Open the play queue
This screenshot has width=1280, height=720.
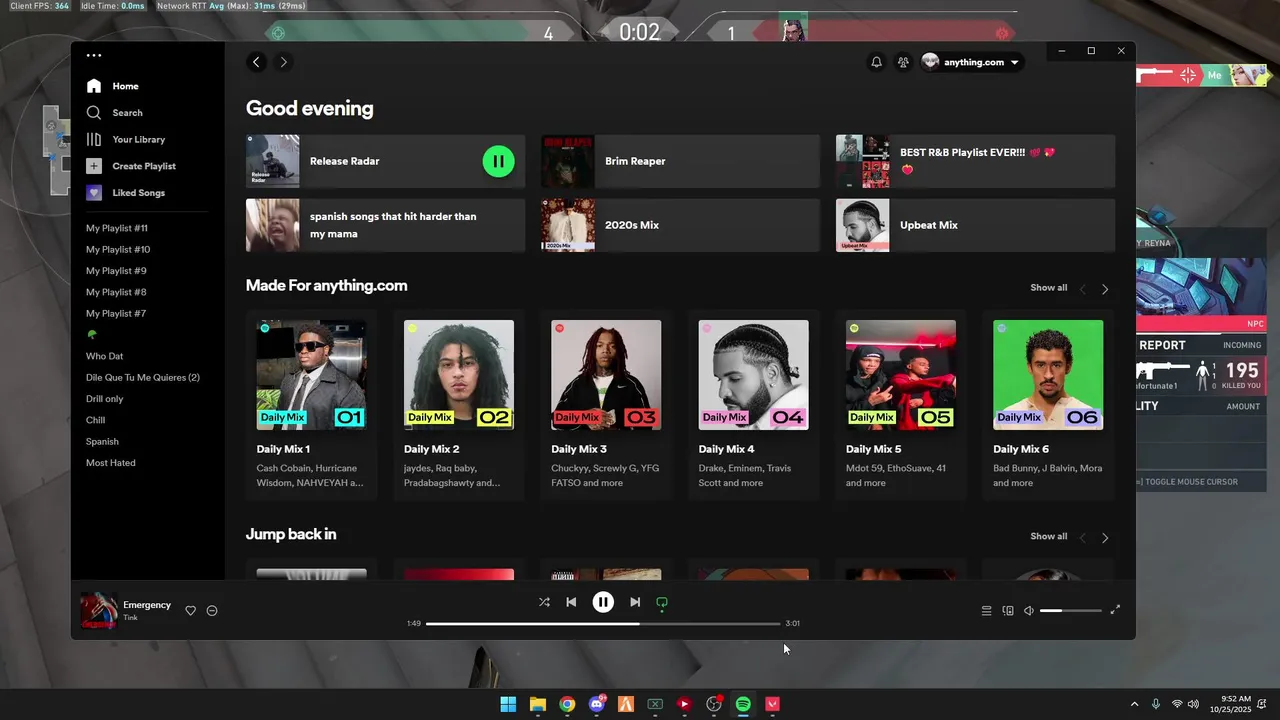point(986,610)
